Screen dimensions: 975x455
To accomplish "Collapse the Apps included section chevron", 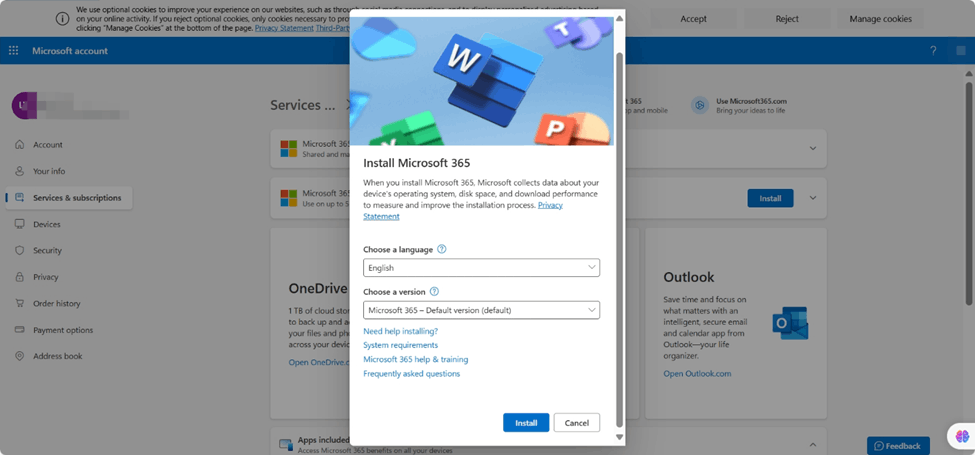I will click(x=813, y=444).
